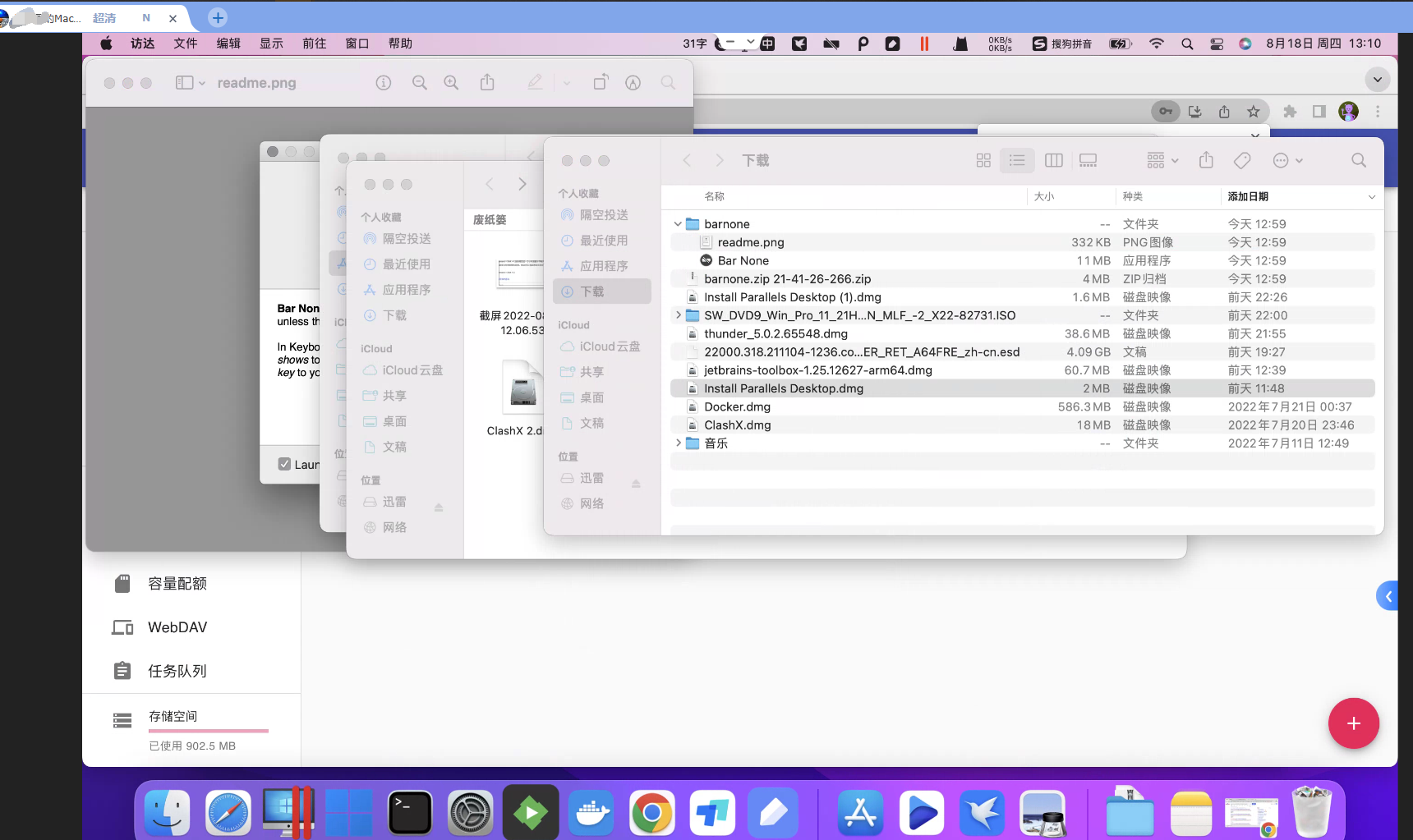Sort files by 种类 column
Viewport: 1413px width, 840px height.
click(1133, 197)
